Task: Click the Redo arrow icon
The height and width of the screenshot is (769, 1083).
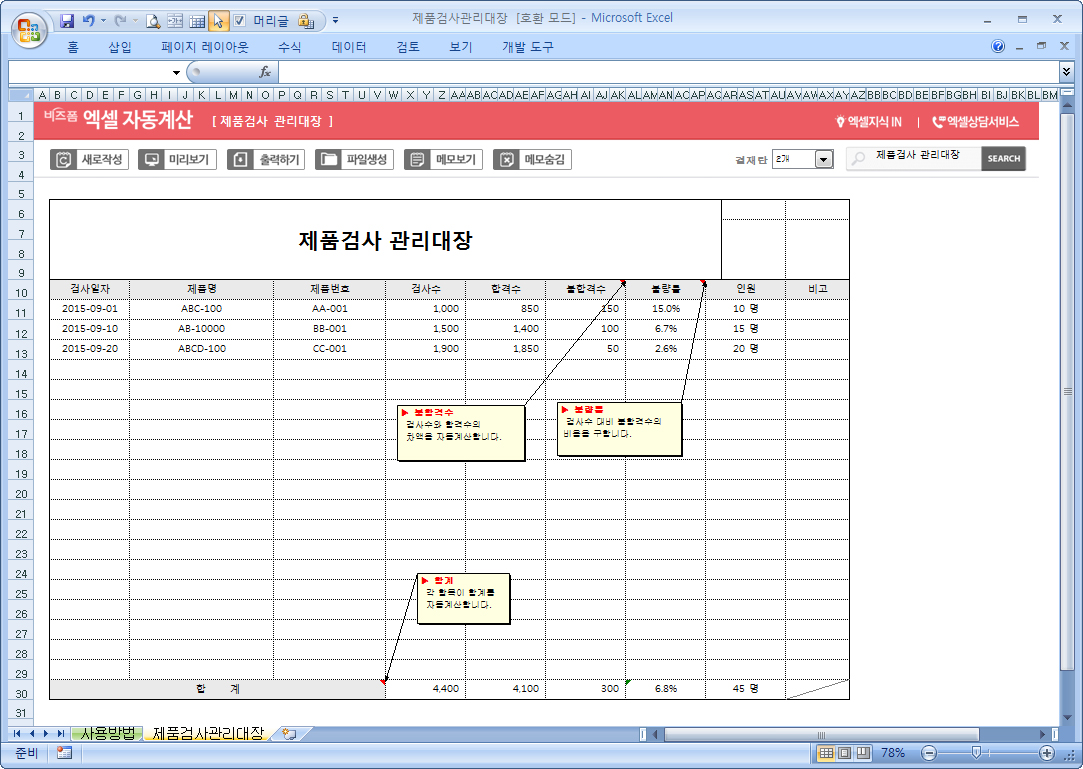Action: coord(120,21)
